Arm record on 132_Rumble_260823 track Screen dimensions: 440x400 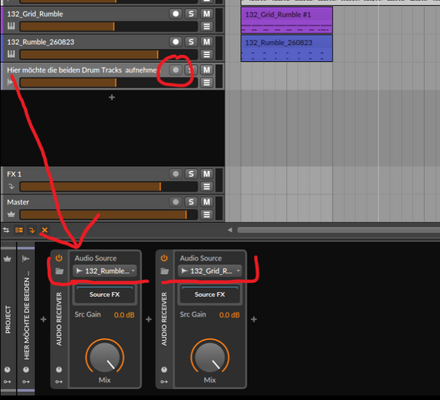[x=176, y=42]
